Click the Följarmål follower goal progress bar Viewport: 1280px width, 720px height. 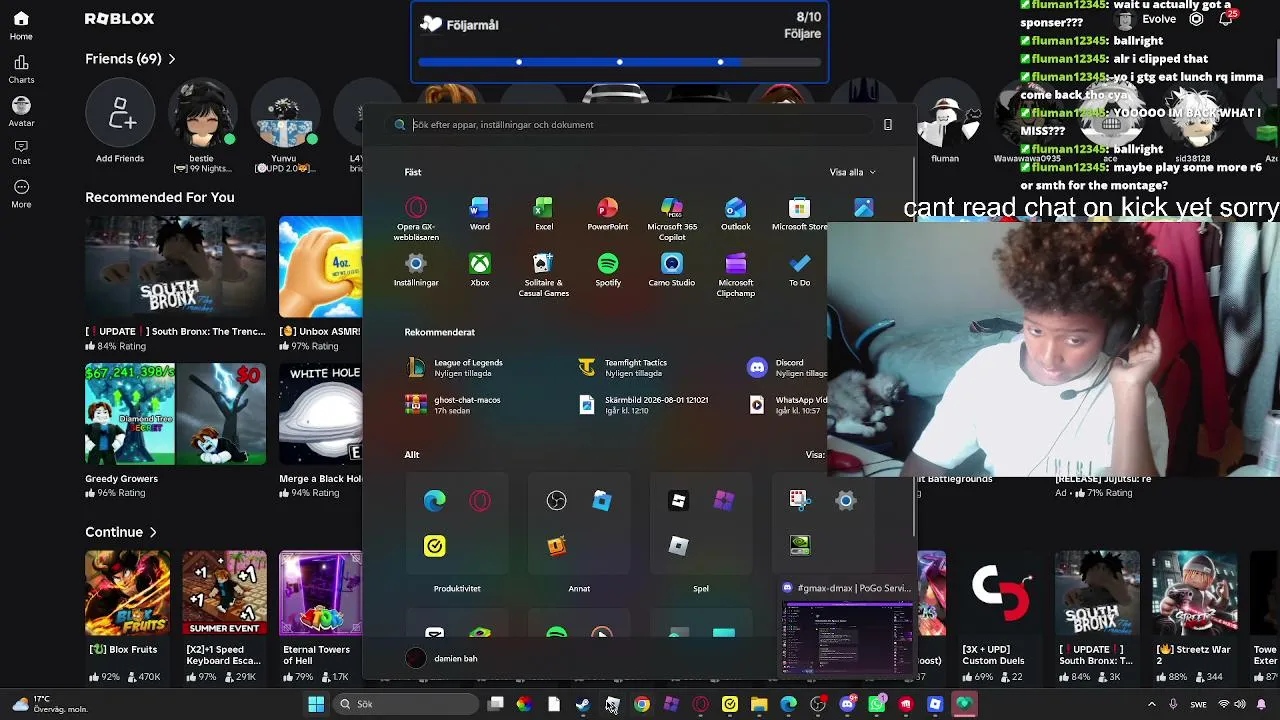[620, 62]
